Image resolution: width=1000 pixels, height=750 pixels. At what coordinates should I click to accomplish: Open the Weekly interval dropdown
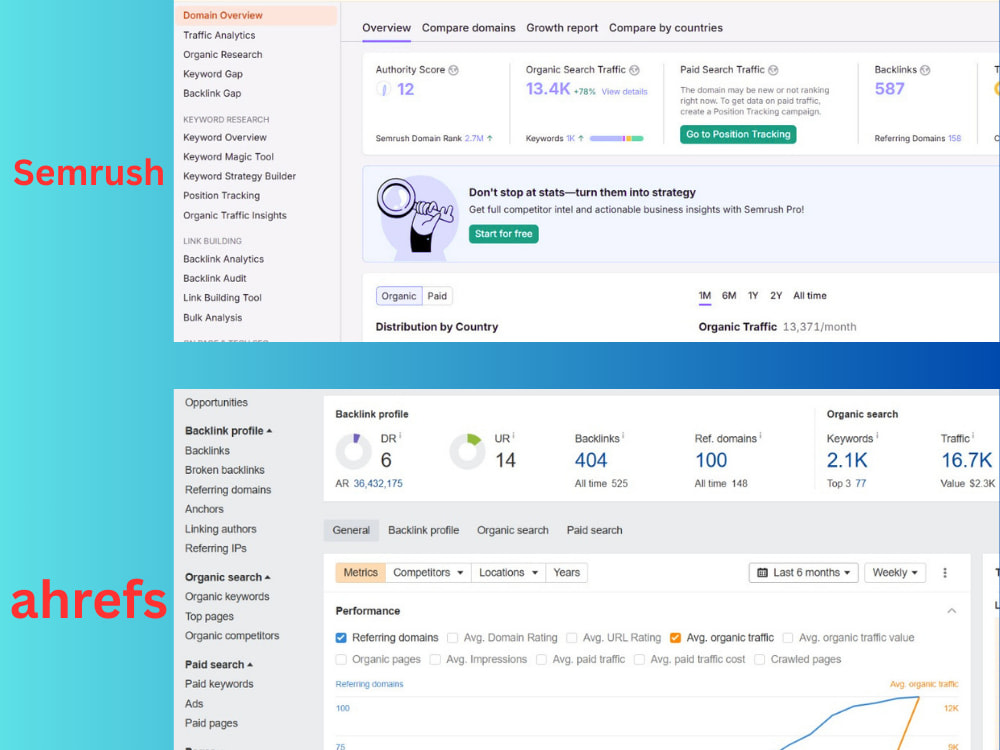click(895, 573)
